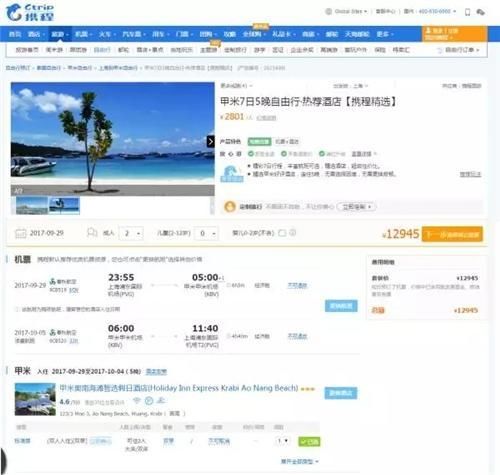Image resolution: width=500 pixels, height=475 pixels.
Task: Open the room quantity dropdown
Action: point(282,441)
